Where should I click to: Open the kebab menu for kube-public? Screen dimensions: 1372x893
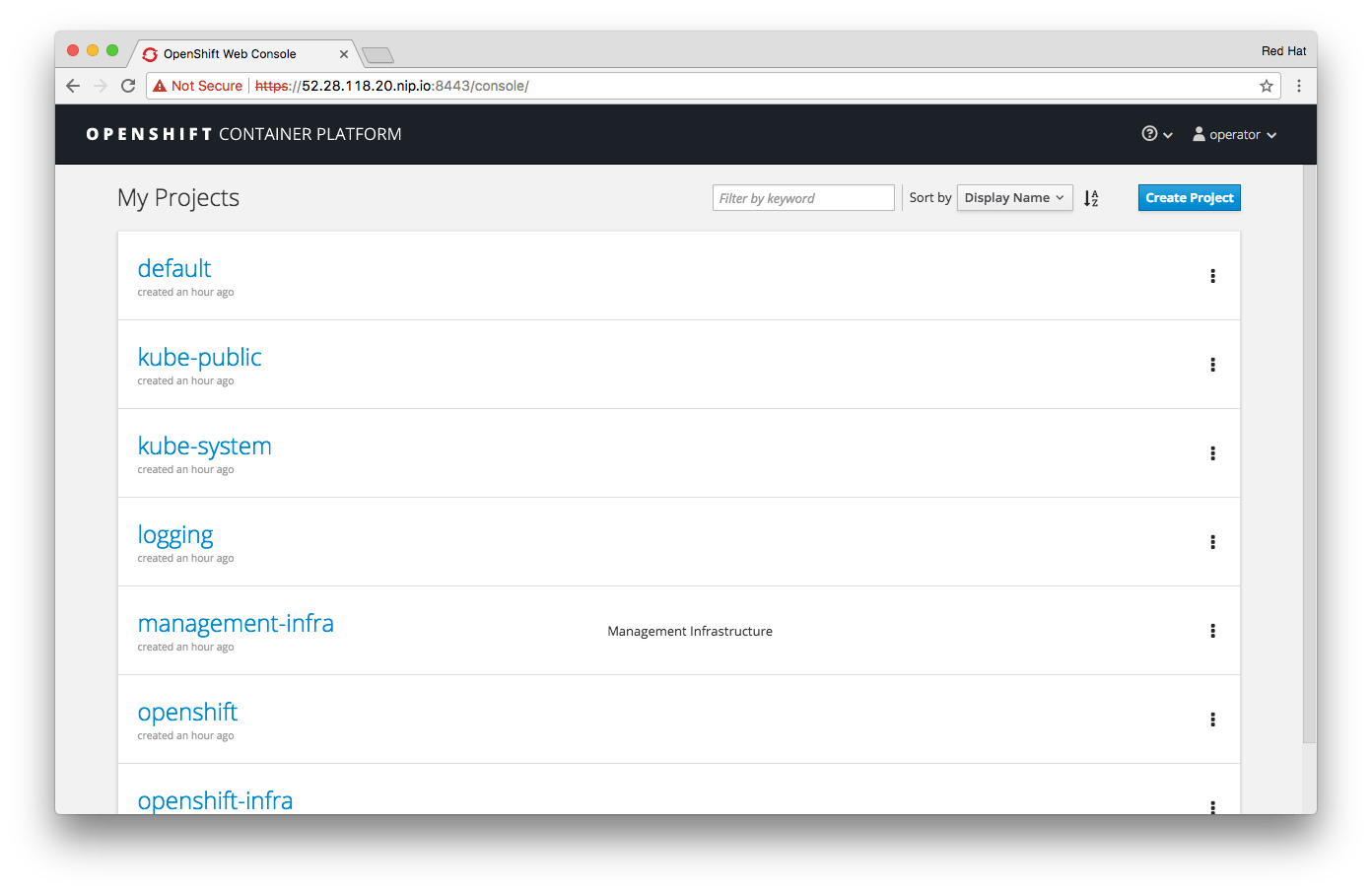[1212, 365]
